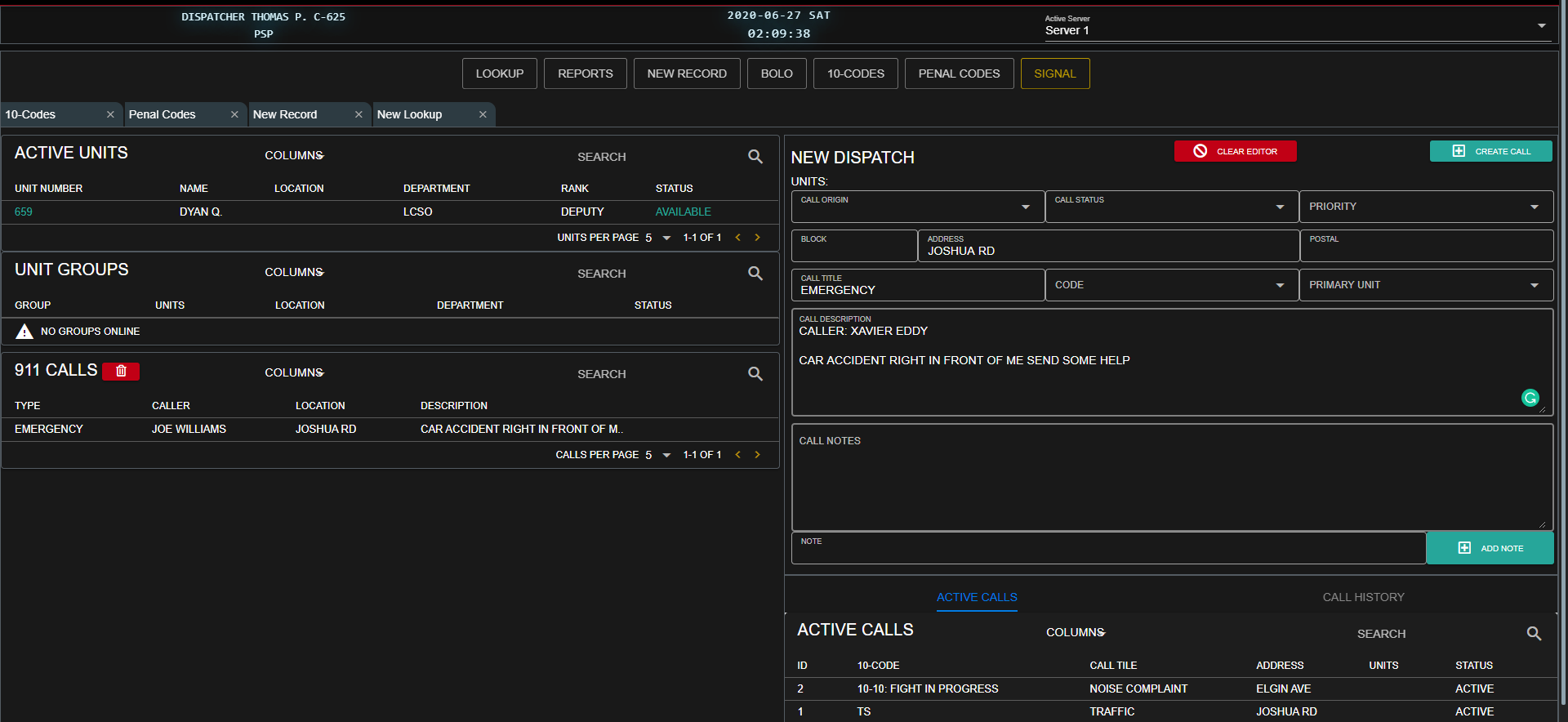Screen dimensions: 1568x722
Task: Click the Postal input field
Action: pos(1426,246)
